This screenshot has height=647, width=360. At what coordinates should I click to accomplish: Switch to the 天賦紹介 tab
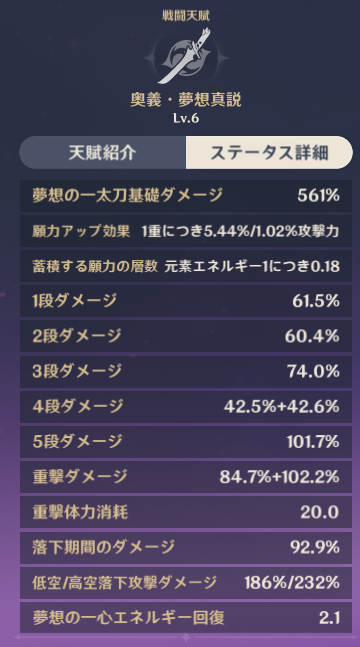click(102, 153)
